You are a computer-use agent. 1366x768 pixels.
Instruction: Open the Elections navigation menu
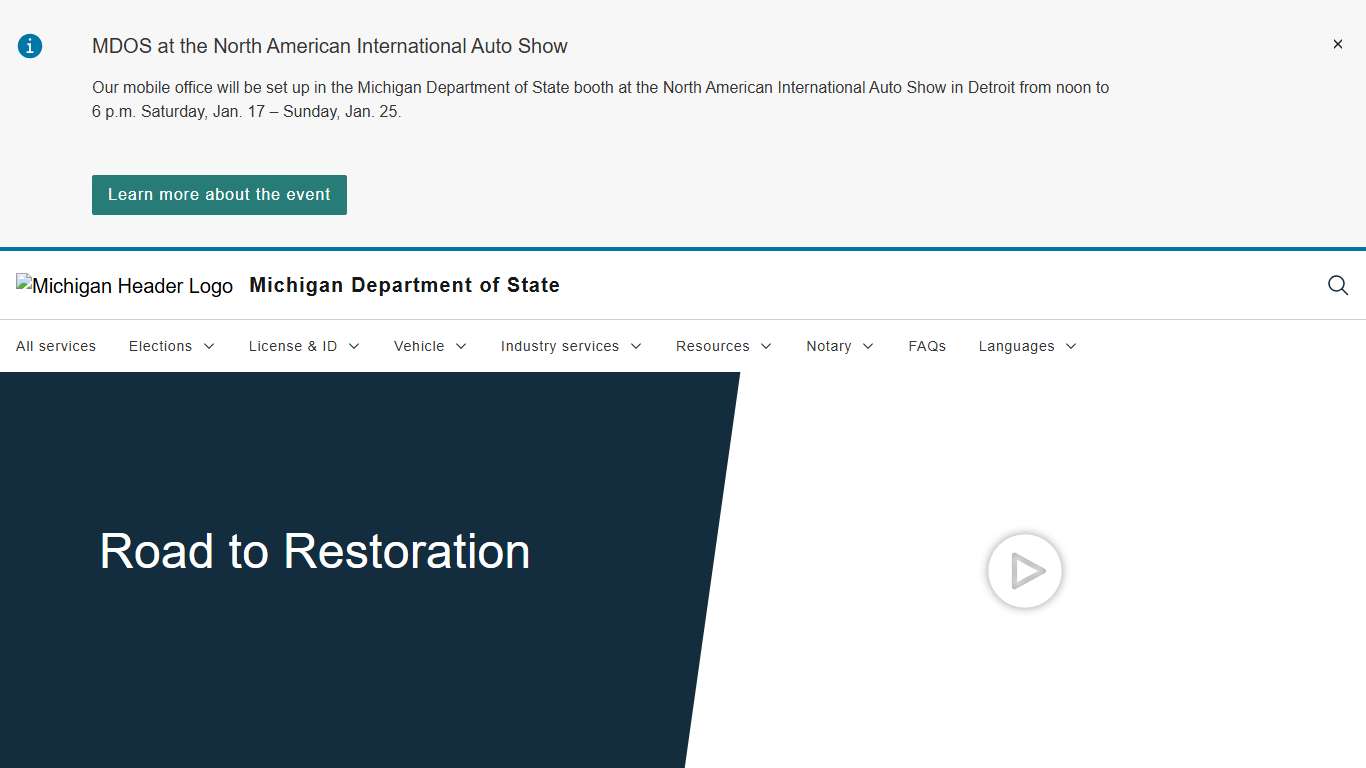point(160,346)
